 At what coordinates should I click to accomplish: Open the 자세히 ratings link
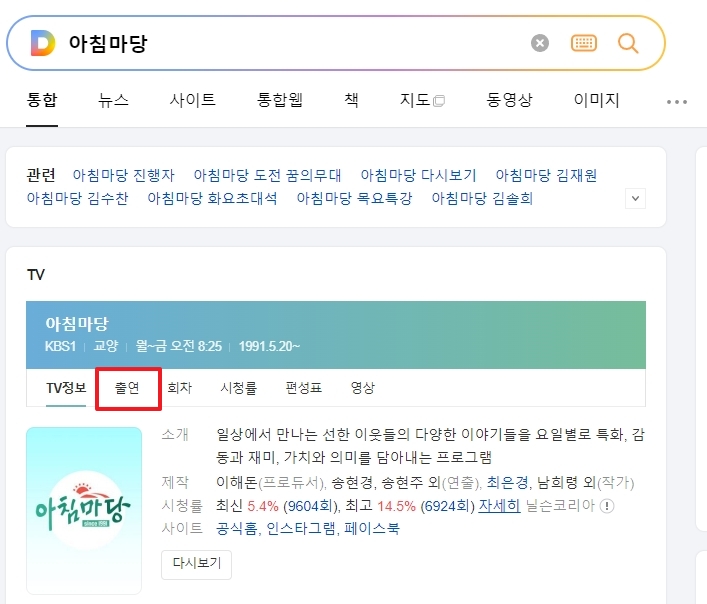[499, 506]
